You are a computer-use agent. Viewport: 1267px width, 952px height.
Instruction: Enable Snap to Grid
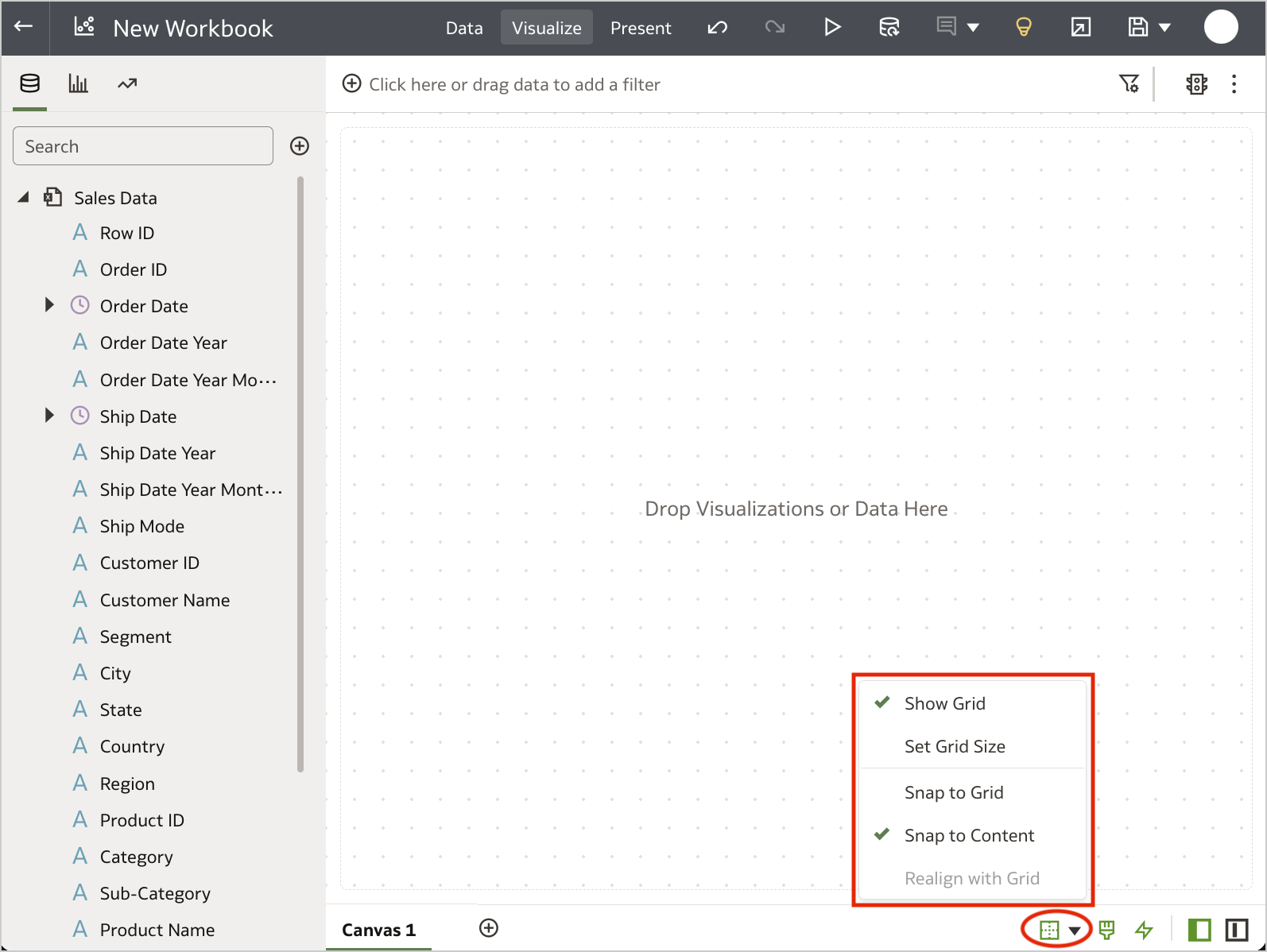pos(973,792)
